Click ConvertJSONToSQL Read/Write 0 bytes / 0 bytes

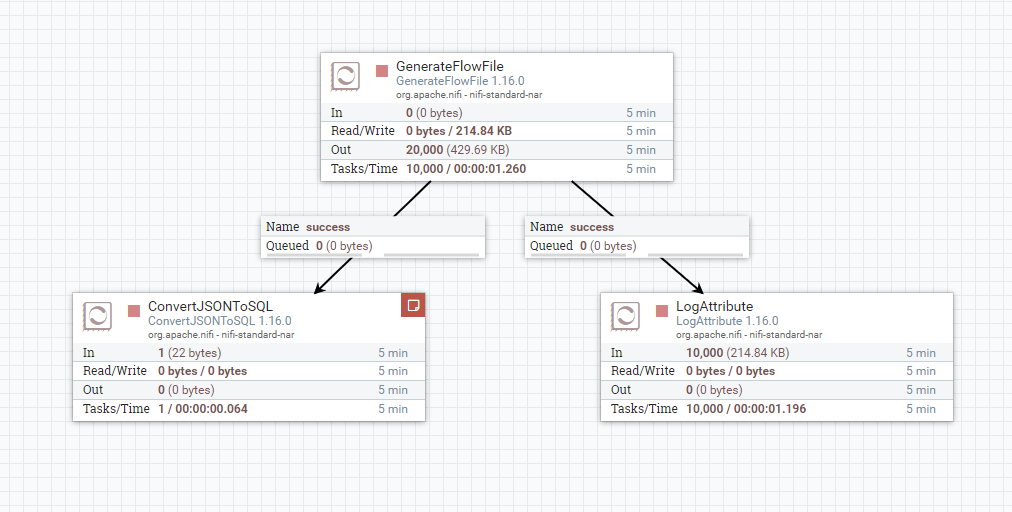coord(203,371)
